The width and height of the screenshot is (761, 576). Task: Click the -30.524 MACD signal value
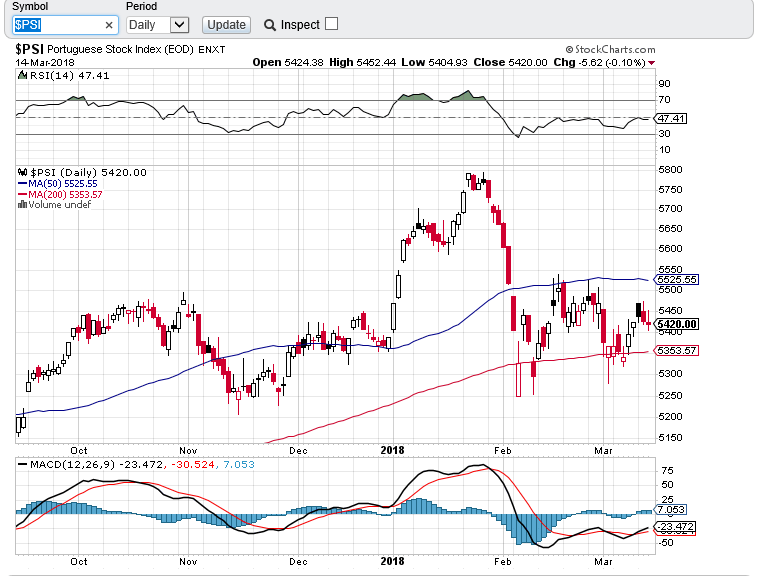195,464
